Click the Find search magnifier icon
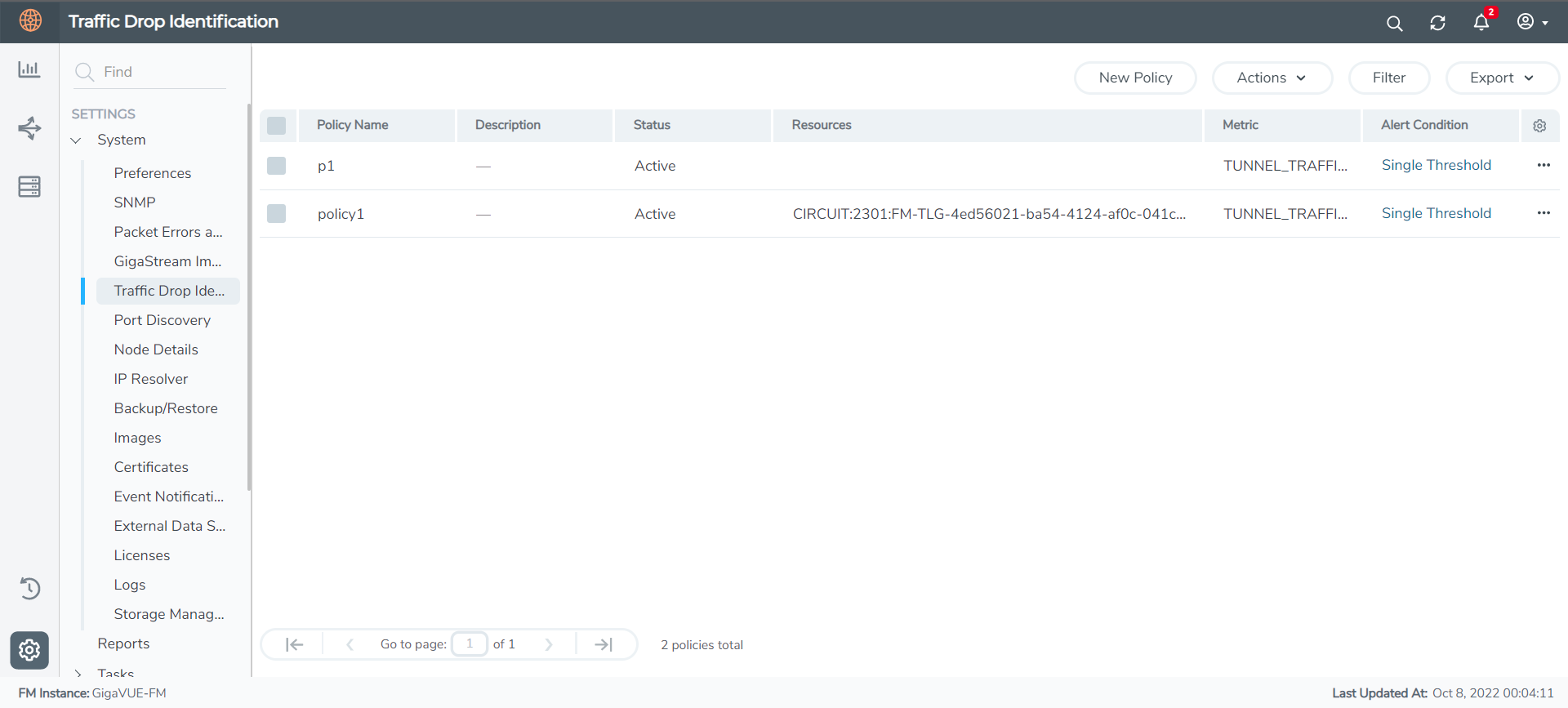1568x708 pixels. (x=84, y=72)
